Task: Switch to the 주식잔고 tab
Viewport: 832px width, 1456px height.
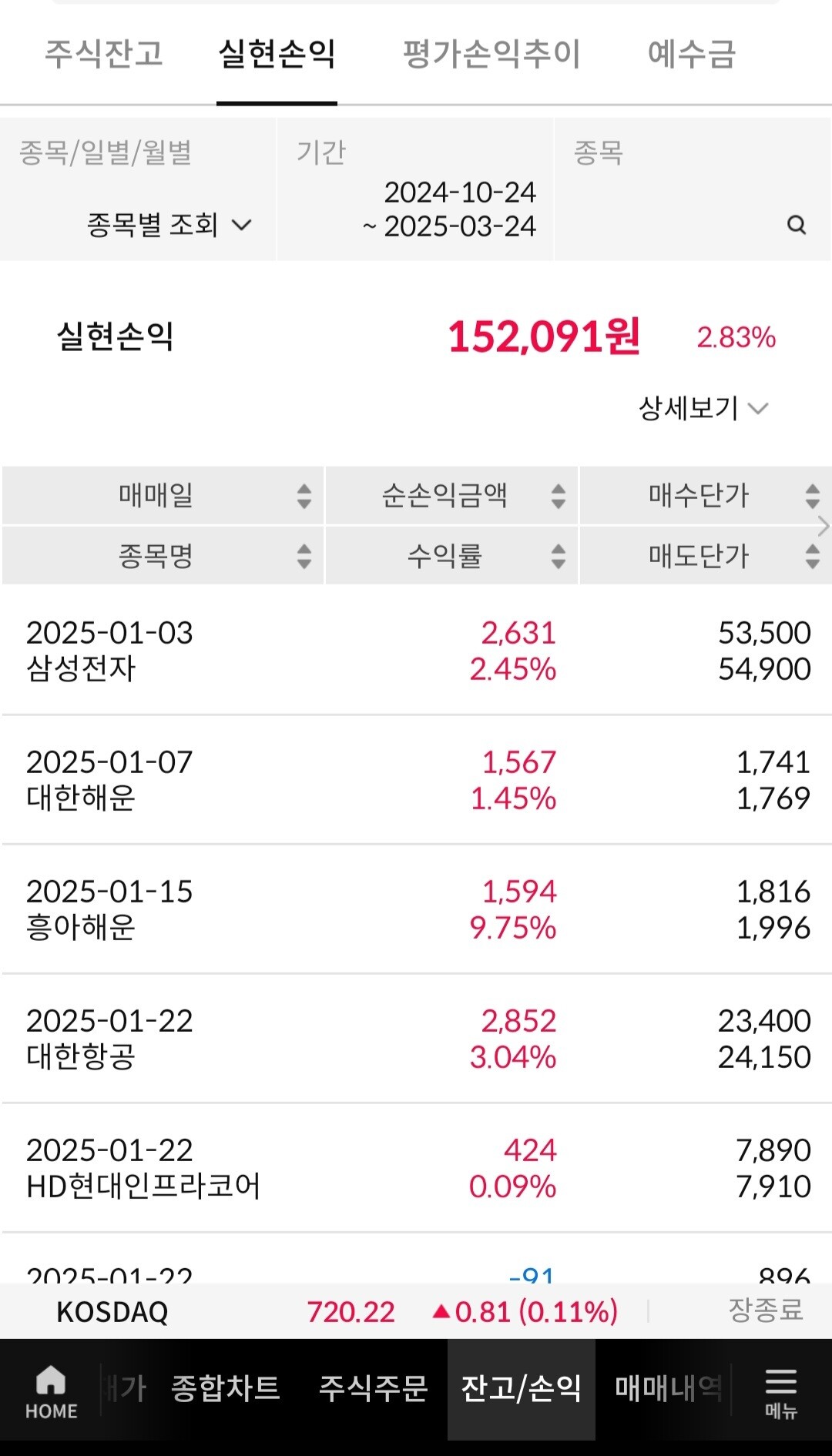Action: [x=104, y=54]
